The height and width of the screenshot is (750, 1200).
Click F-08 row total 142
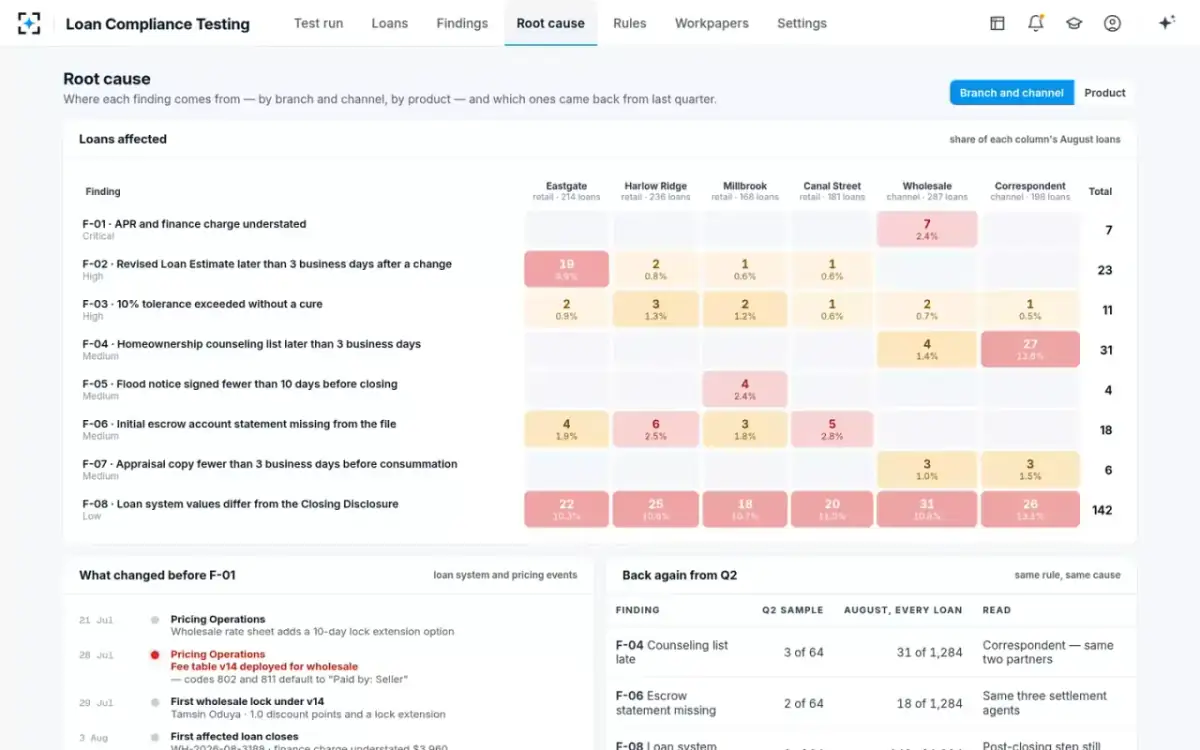[1102, 510]
